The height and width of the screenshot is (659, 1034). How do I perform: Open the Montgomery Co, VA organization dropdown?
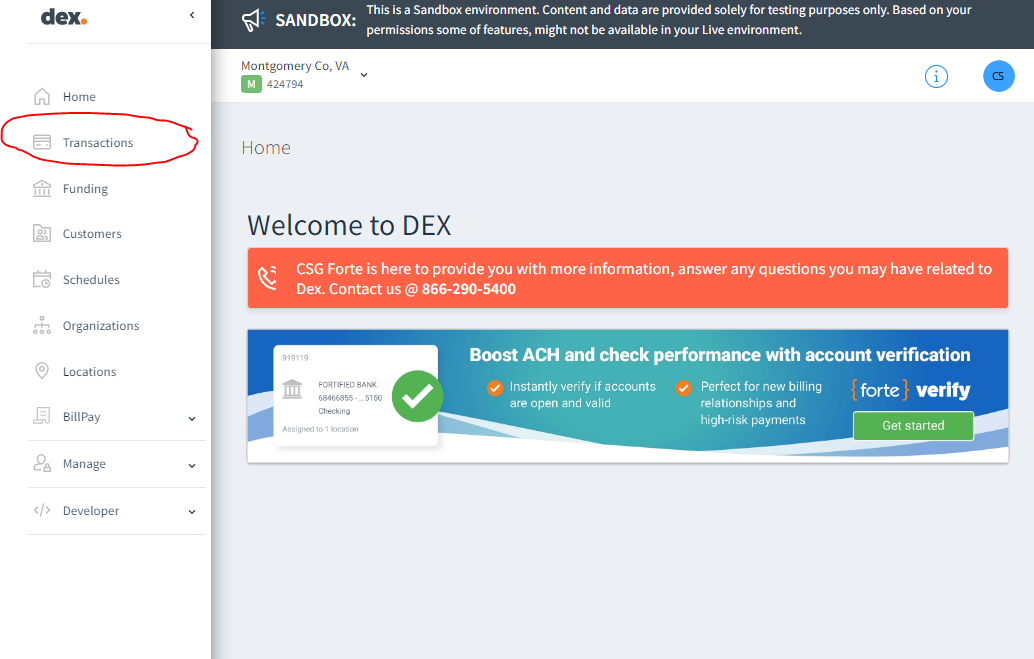[364, 75]
